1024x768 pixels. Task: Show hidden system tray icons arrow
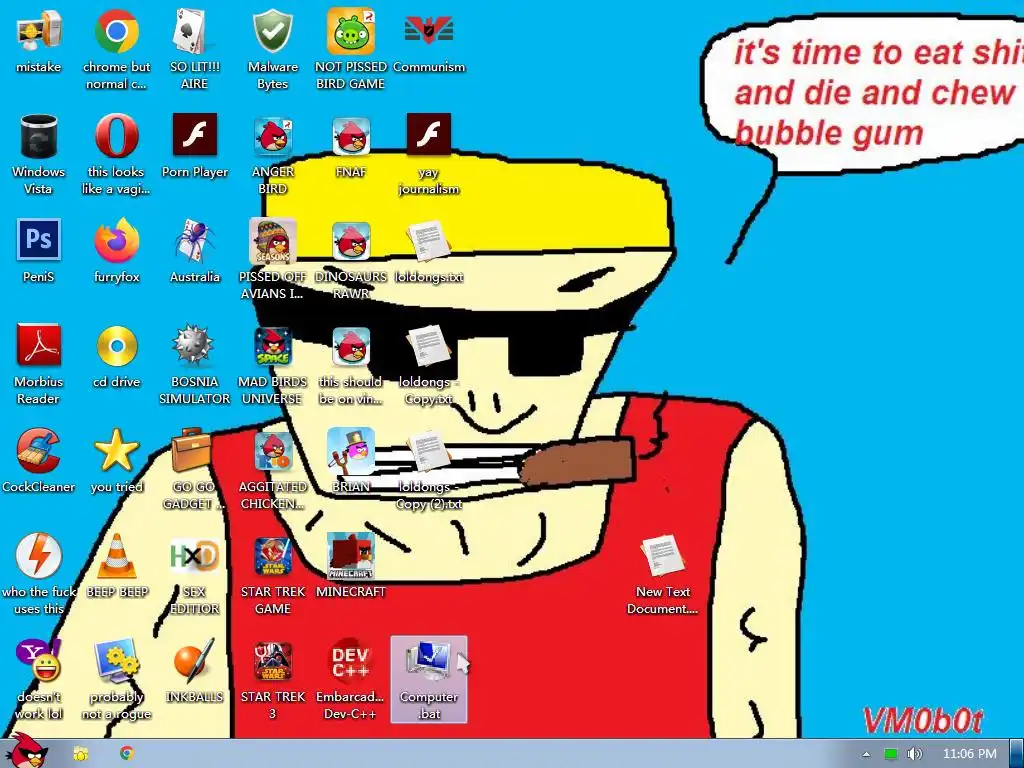point(867,754)
